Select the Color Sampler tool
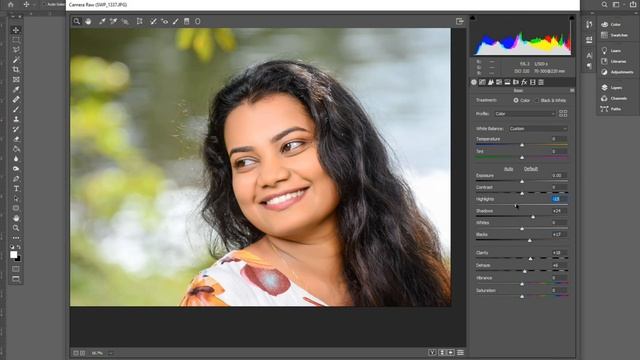 tap(113, 21)
